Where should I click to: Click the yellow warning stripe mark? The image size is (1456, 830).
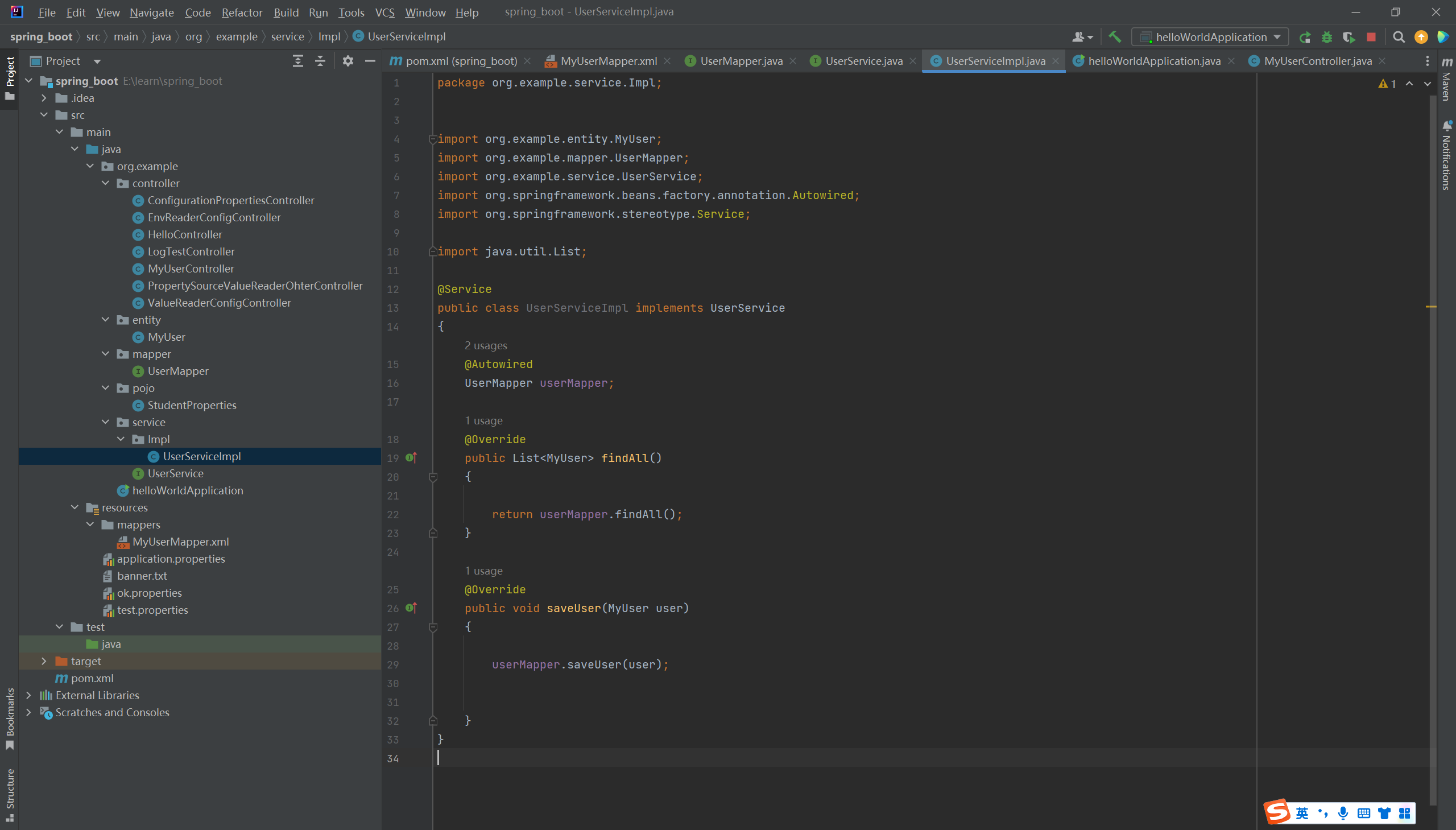1431,307
